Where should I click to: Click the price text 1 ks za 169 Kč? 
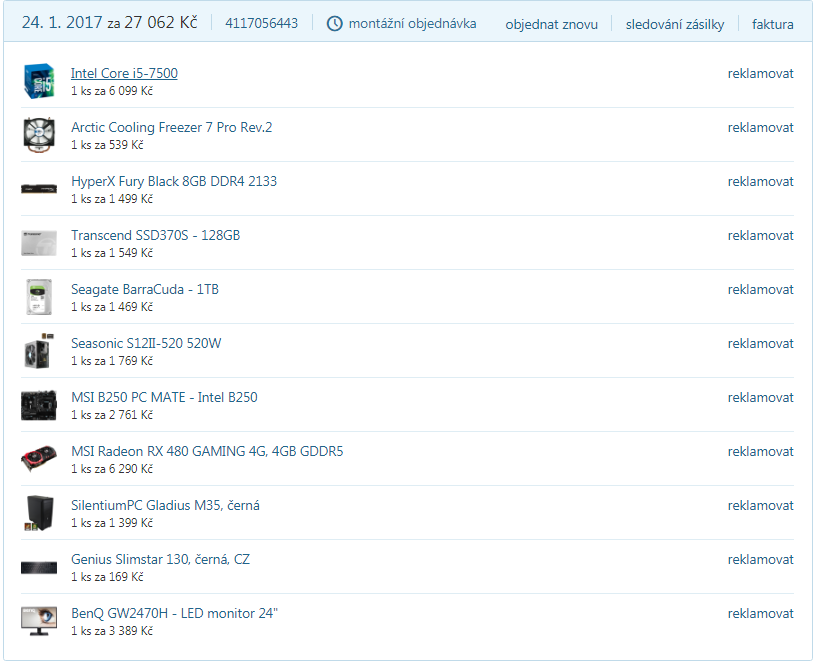[107, 577]
